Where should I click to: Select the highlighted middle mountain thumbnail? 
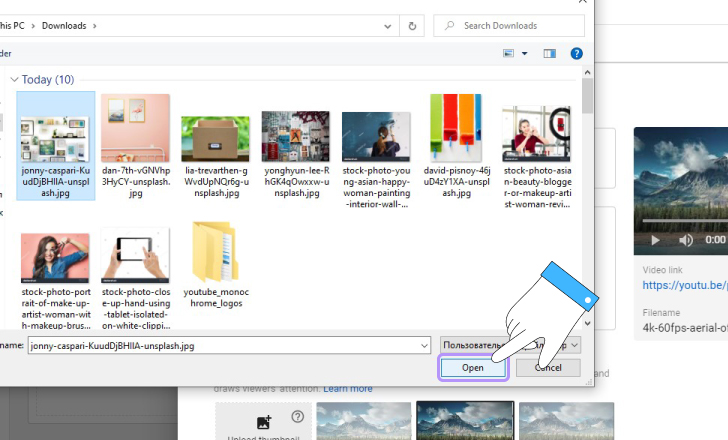coord(465,421)
